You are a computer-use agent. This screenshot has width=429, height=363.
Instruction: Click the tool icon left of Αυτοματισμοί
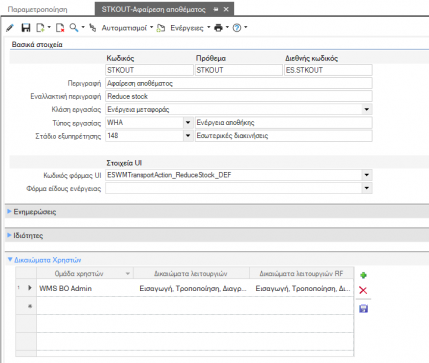click(x=93, y=28)
